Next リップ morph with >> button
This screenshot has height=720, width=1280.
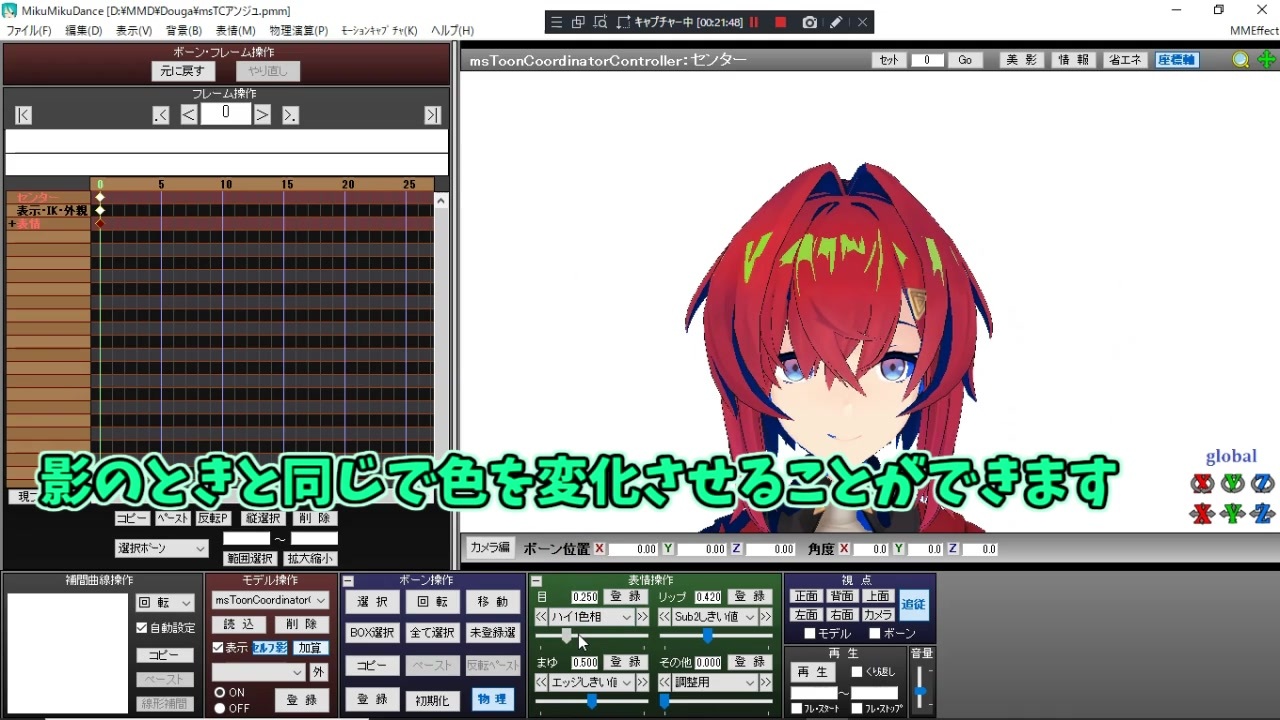pyautogui.click(x=765, y=617)
